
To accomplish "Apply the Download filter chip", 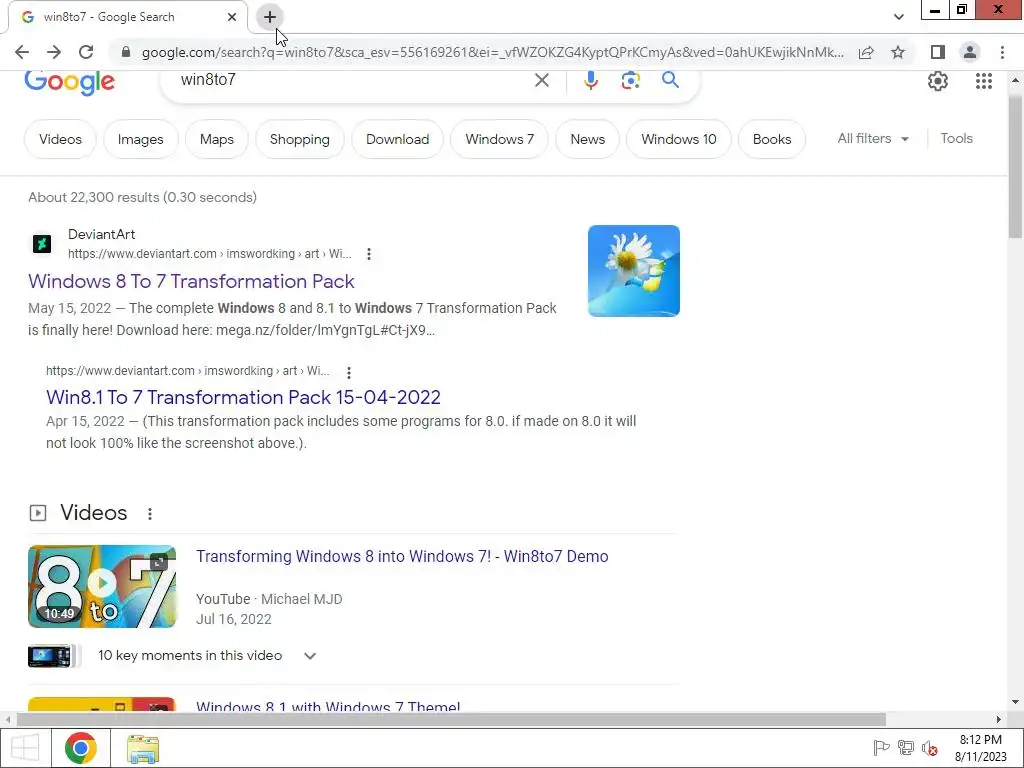I will [x=397, y=139].
